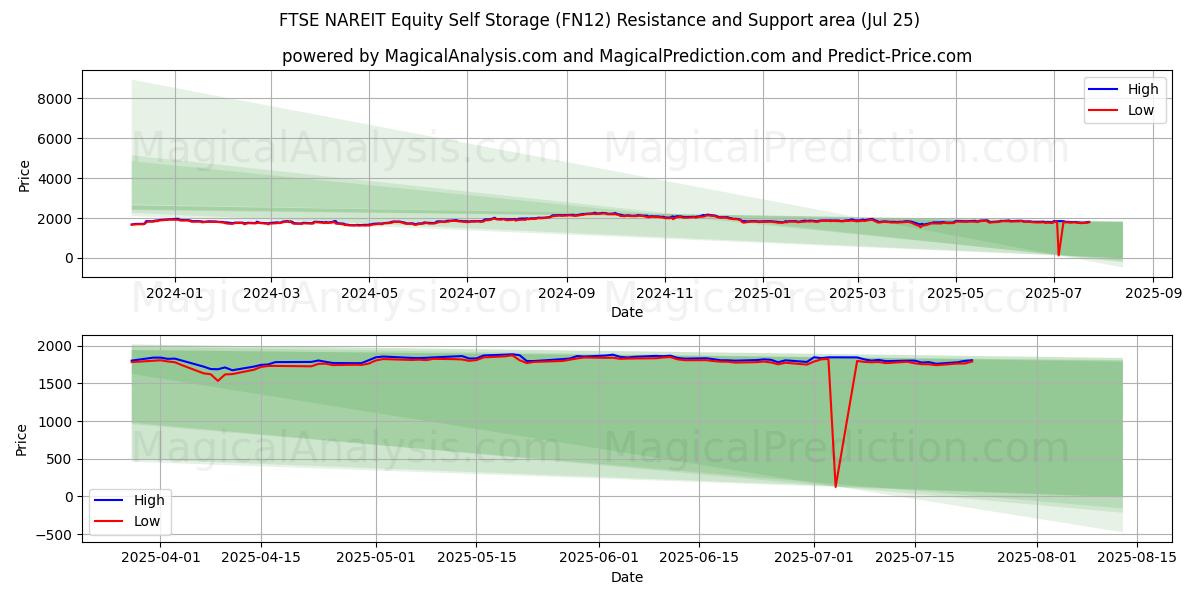
Task: Click 'Low' in the bottom chart legend
Action: pyautogui.click(x=147, y=521)
